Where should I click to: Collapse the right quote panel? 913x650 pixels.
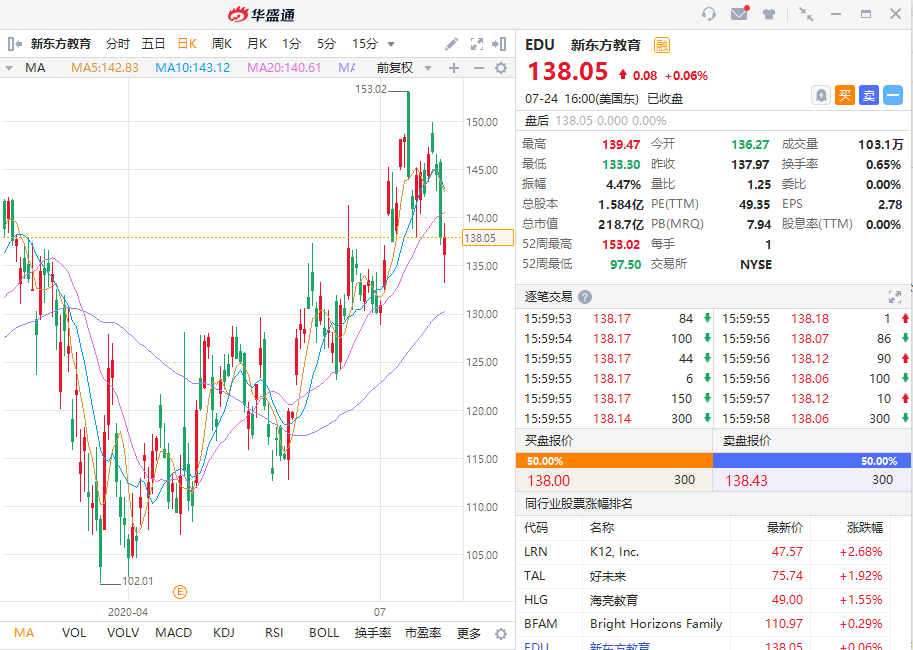(499, 44)
